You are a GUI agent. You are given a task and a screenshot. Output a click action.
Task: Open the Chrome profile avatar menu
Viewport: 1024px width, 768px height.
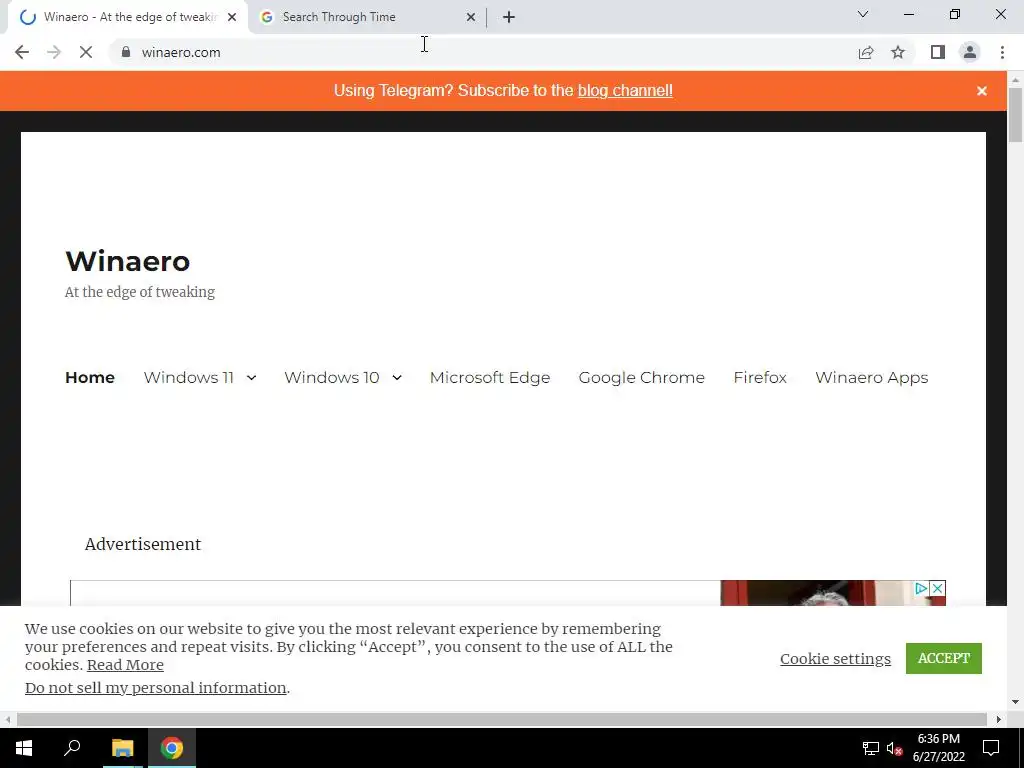pos(970,52)
